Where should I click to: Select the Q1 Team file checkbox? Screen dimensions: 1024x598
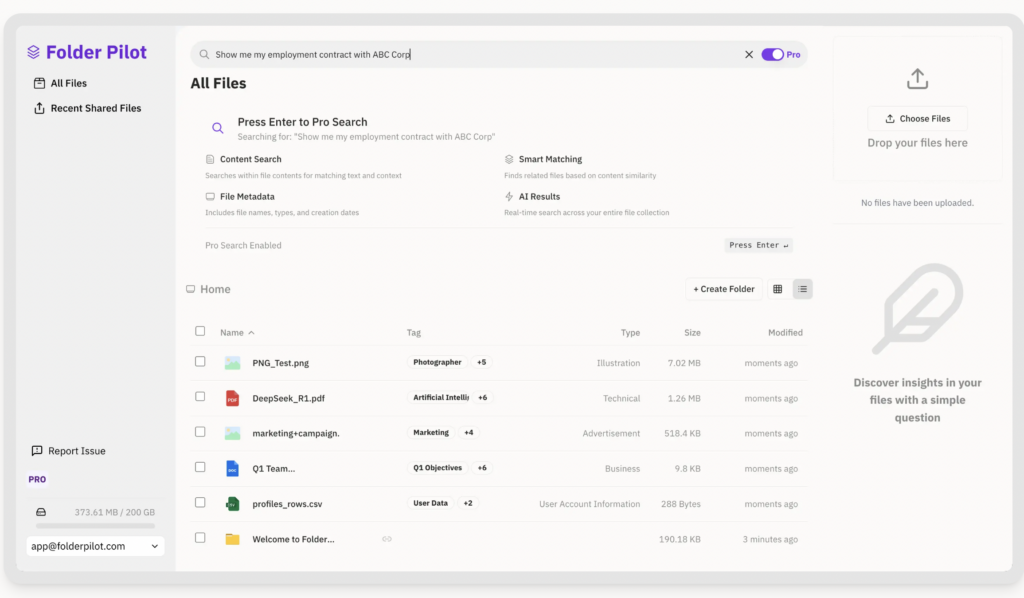200,467
